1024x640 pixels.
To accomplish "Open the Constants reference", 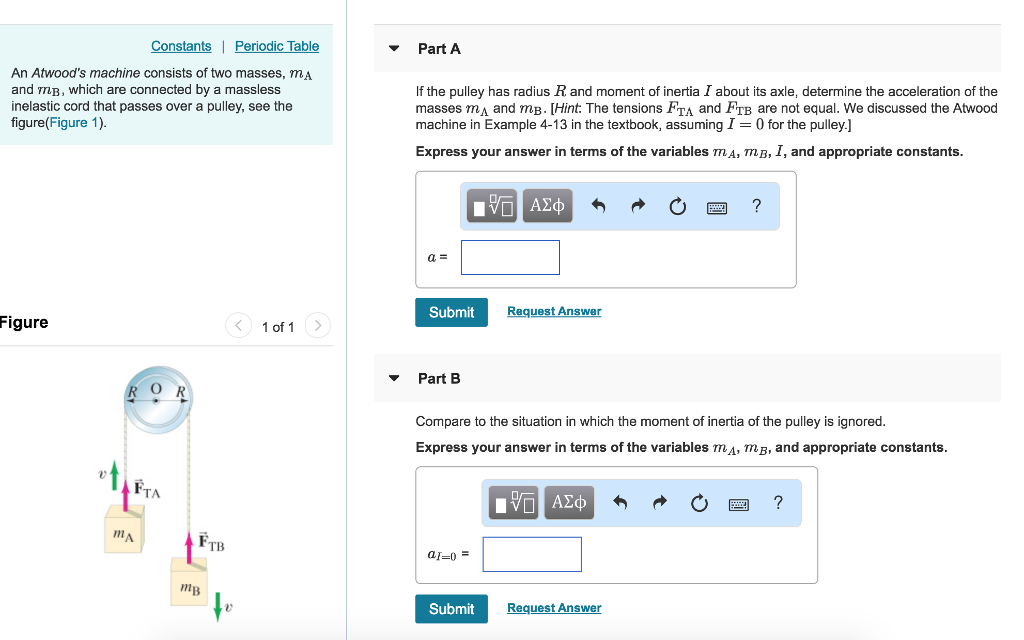I will click(x=181, y=46).
